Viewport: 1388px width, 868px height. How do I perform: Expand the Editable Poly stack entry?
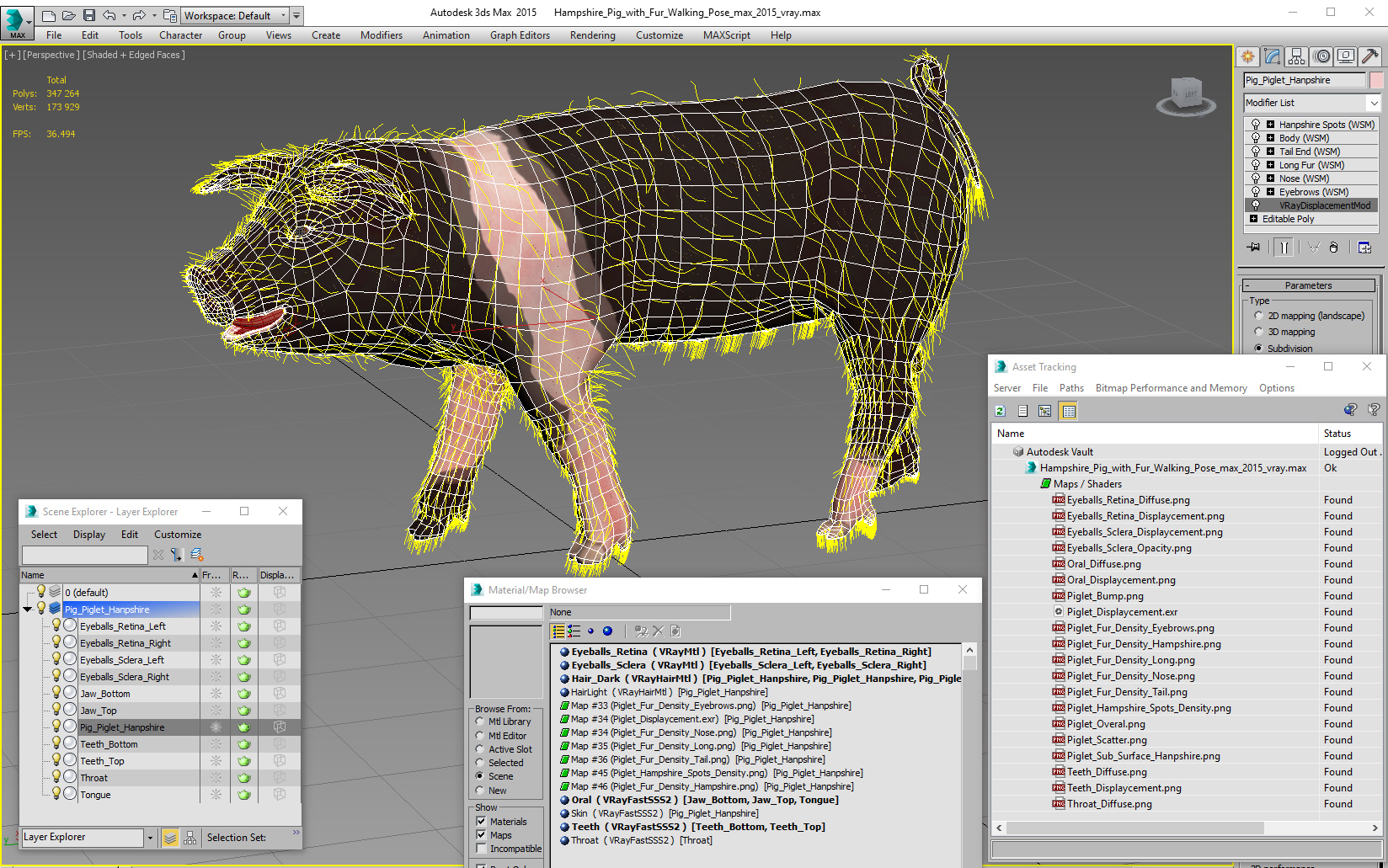click(x=1253, y=219)
